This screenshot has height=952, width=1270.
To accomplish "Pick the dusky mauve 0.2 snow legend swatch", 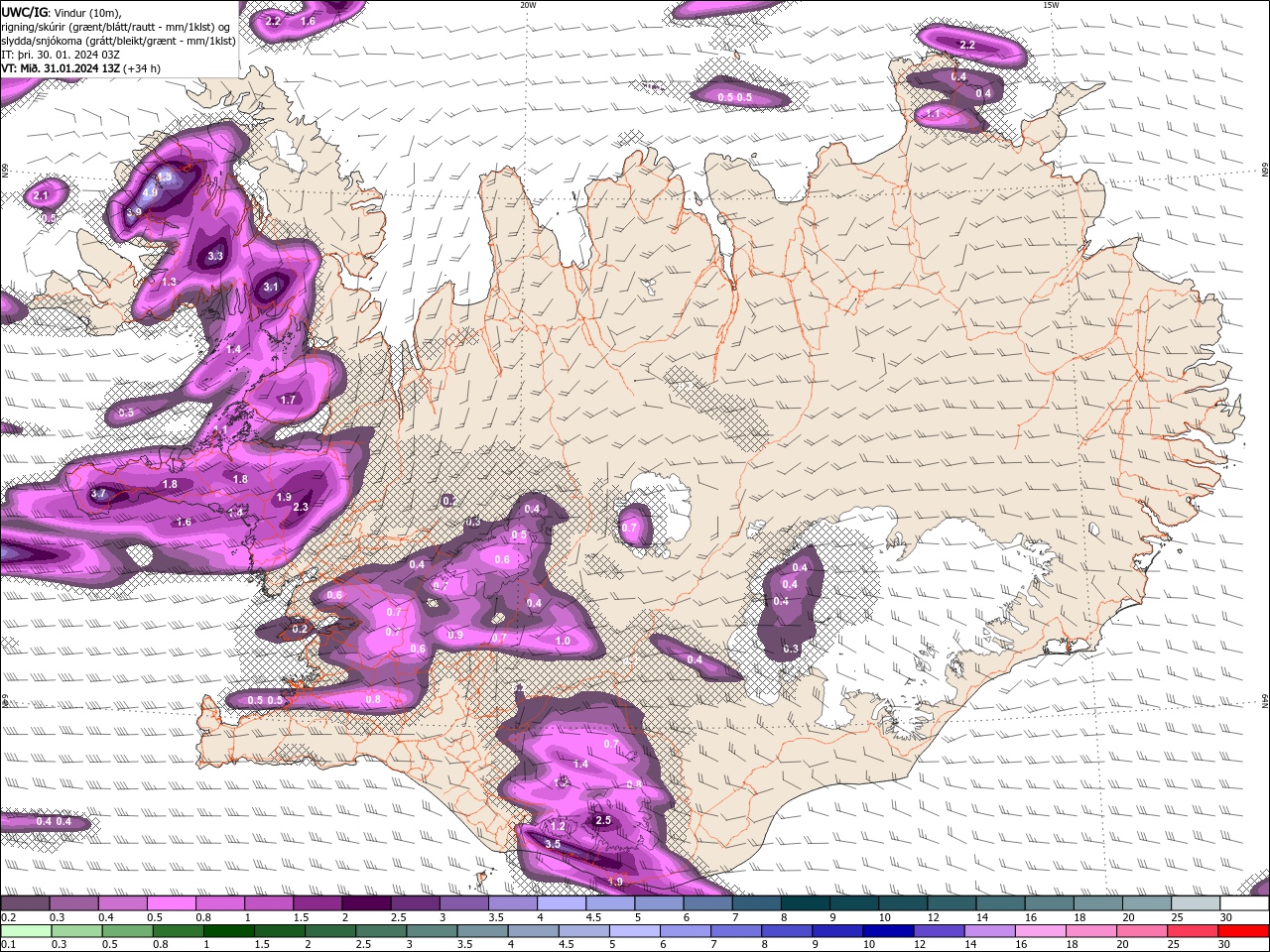I will [26, 903].
